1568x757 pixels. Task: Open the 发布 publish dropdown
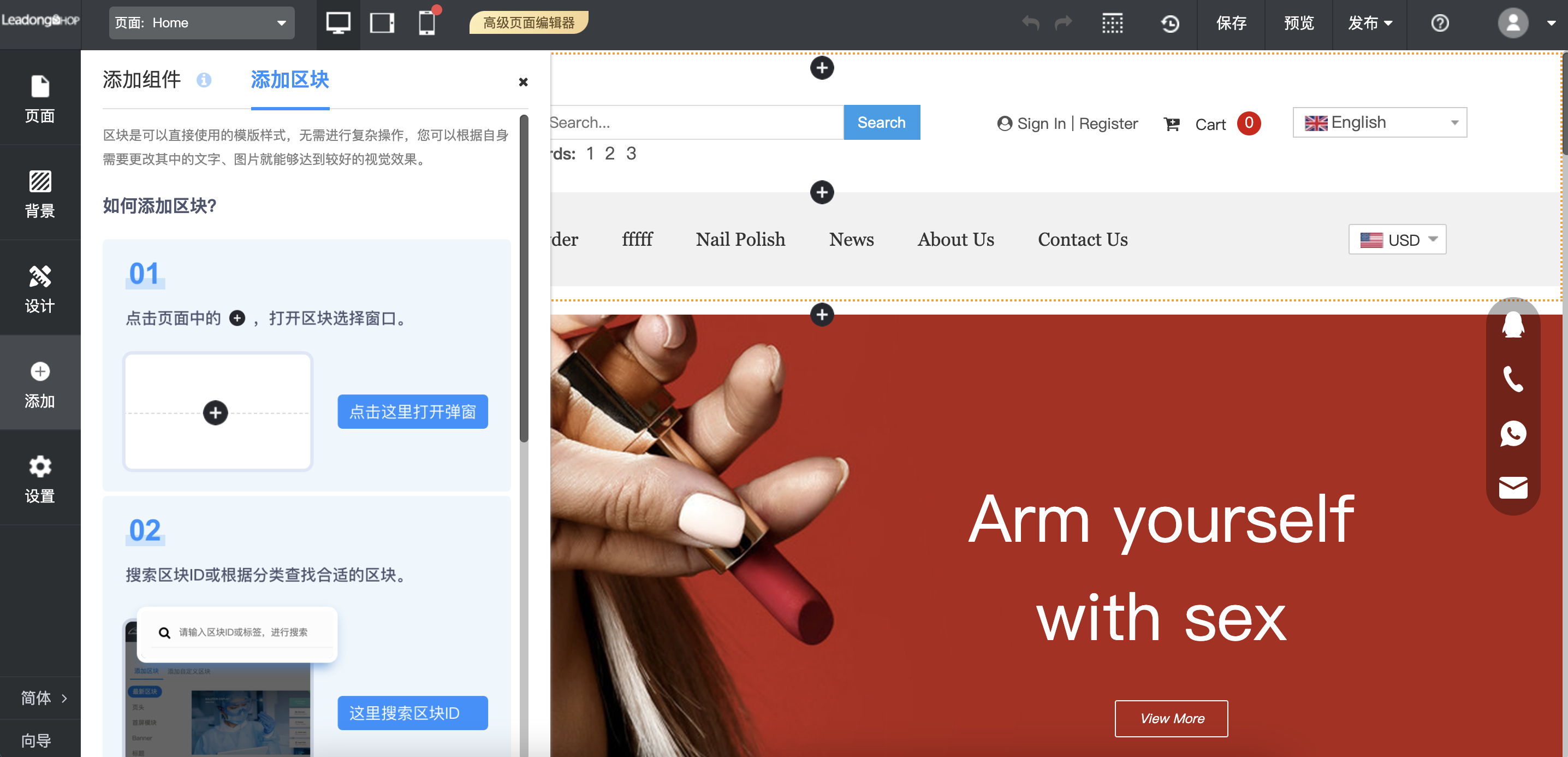(x=1370, y=23)
